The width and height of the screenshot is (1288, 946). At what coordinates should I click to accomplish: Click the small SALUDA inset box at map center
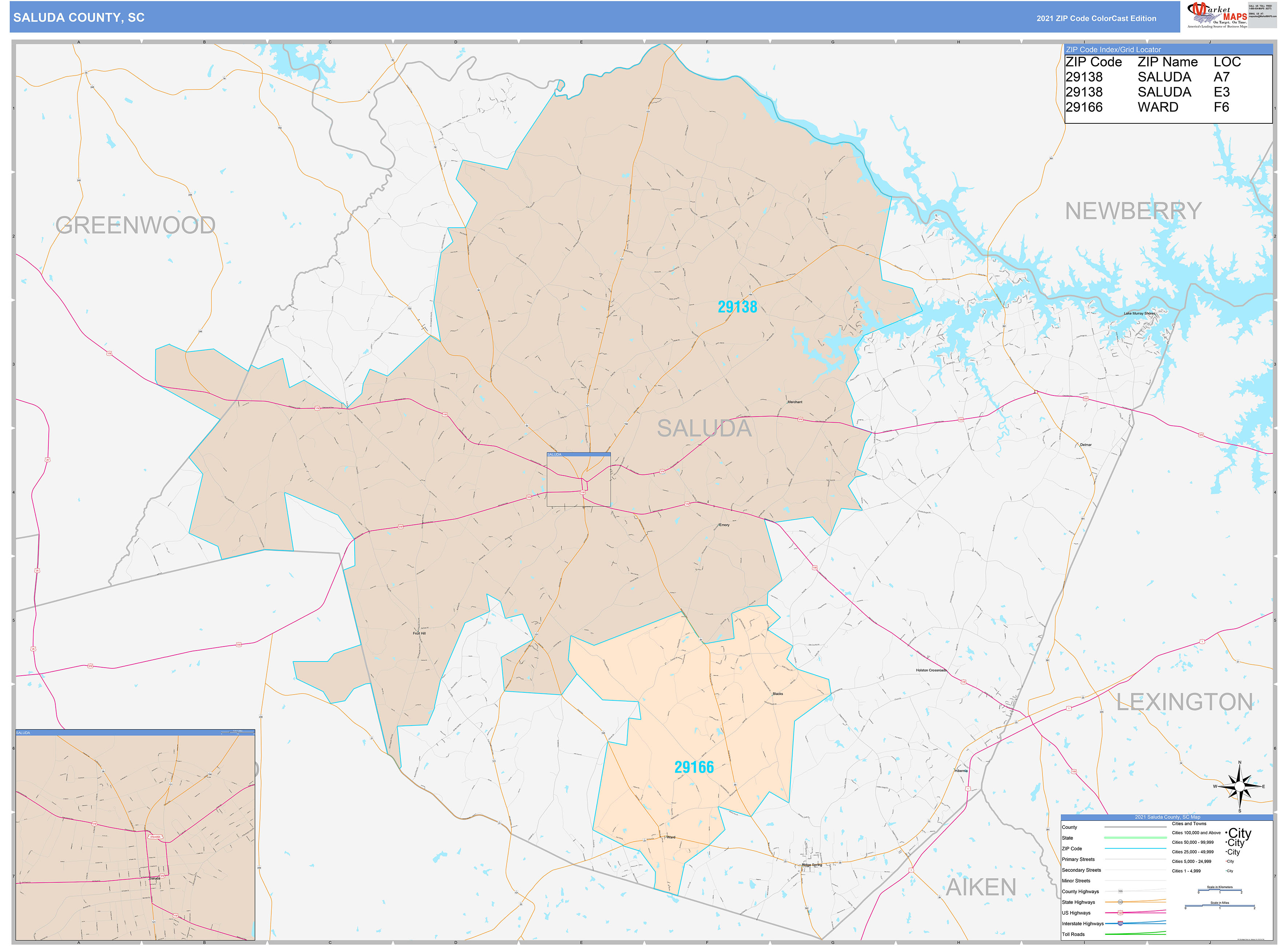pos(578,480)
